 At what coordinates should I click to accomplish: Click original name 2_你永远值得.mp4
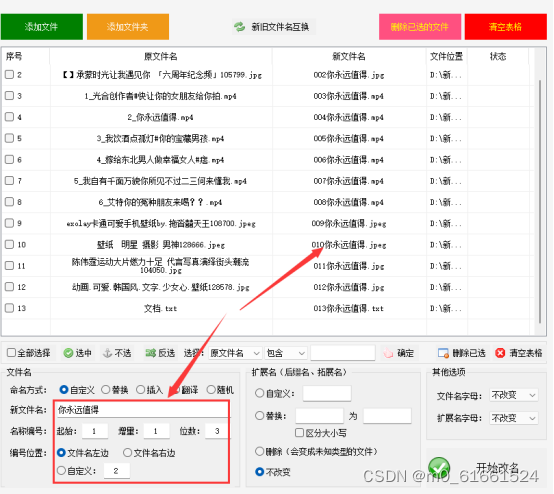point(160,117)
